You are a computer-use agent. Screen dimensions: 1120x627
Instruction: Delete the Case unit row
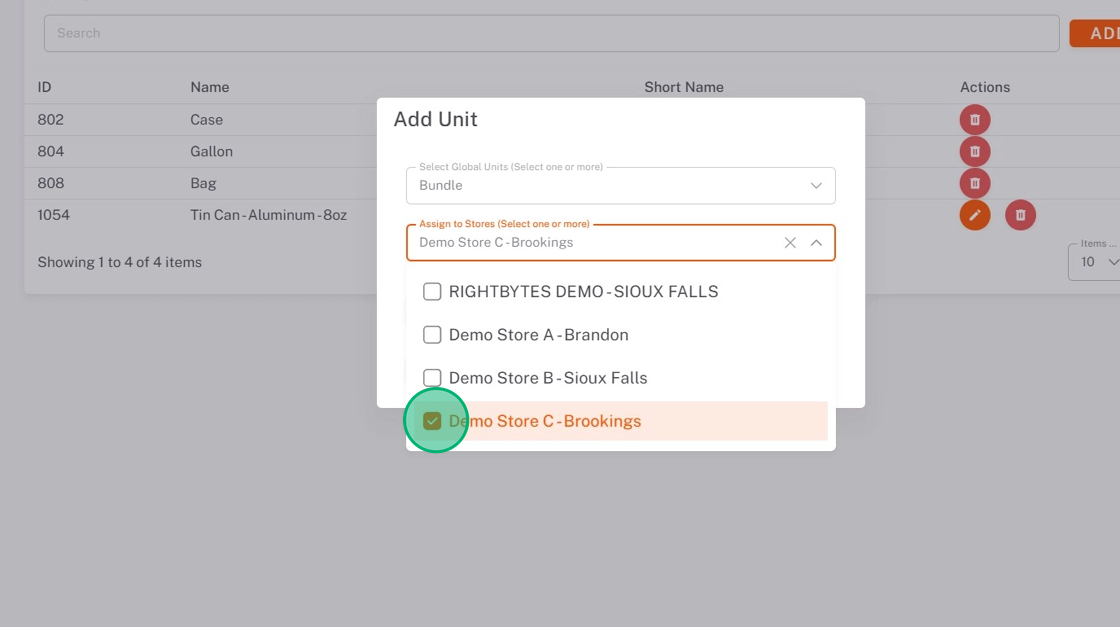tap(975, 120)
